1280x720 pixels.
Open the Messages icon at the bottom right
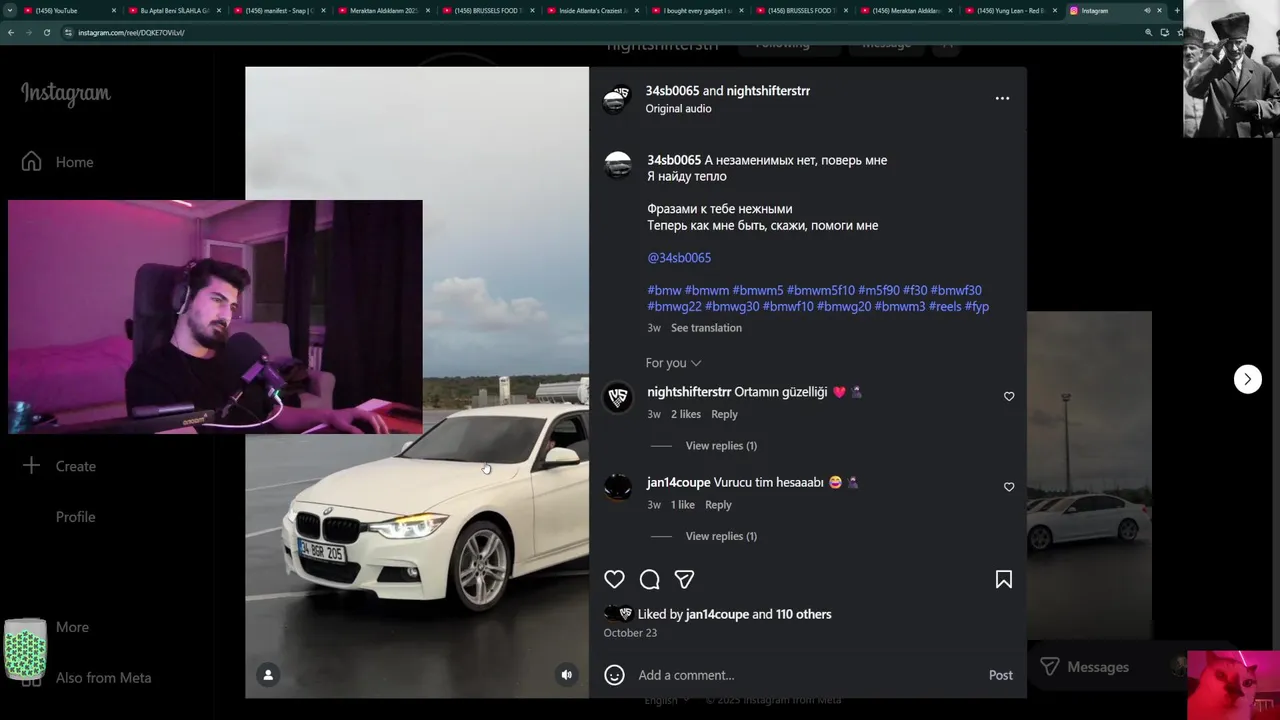1049,667
